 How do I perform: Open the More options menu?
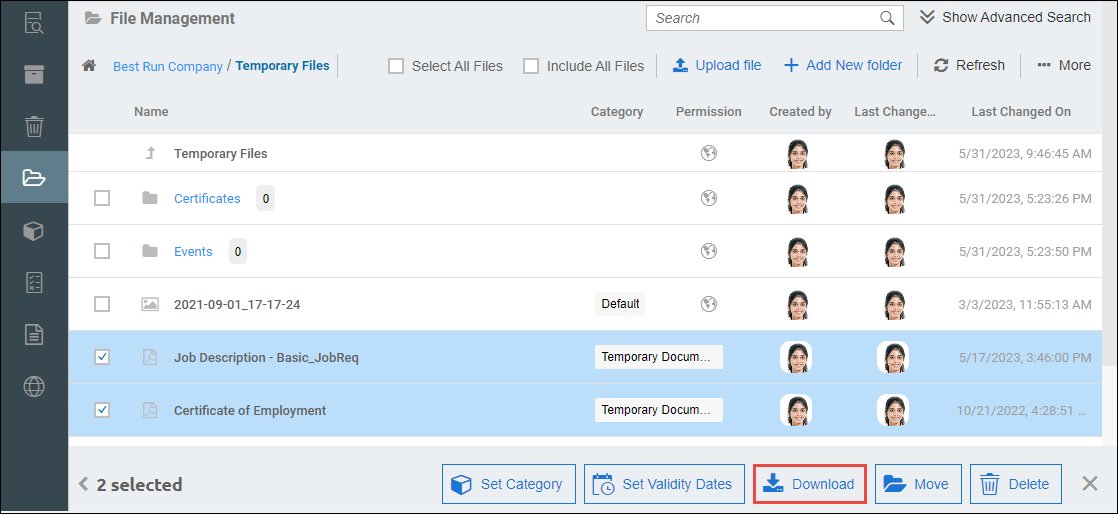pyautogui.click(x=1064, y=66)
